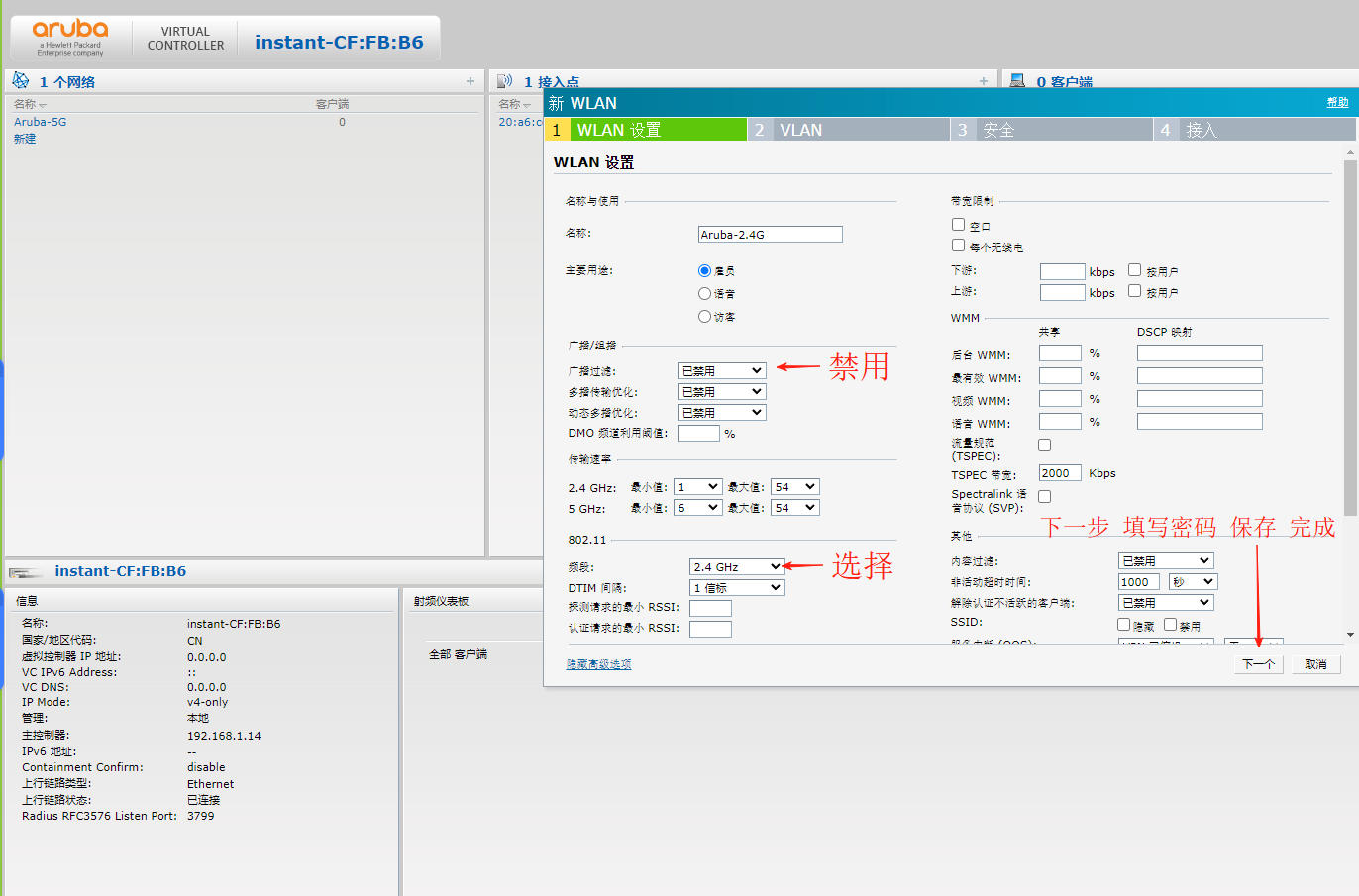Switch to step 4 接入 tab
Screen dimensions: 1359x896
click(x=1255, y=130)
